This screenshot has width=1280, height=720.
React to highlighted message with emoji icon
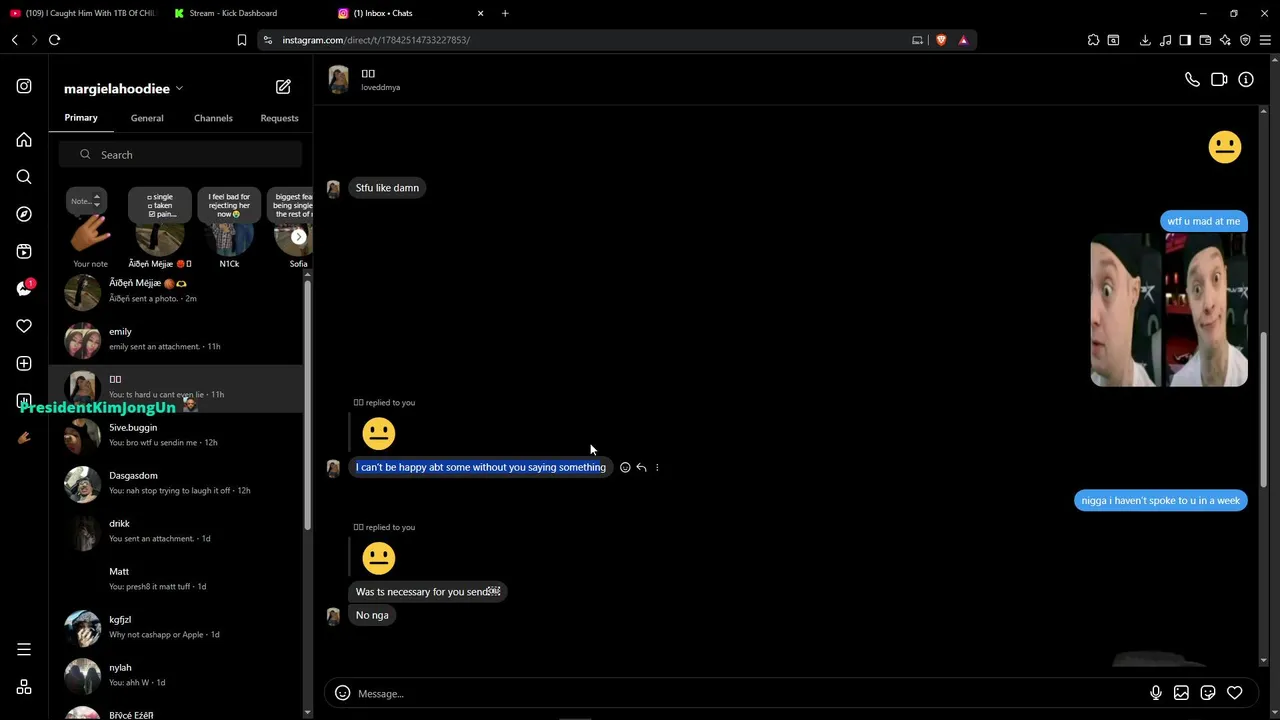point(625,467)
